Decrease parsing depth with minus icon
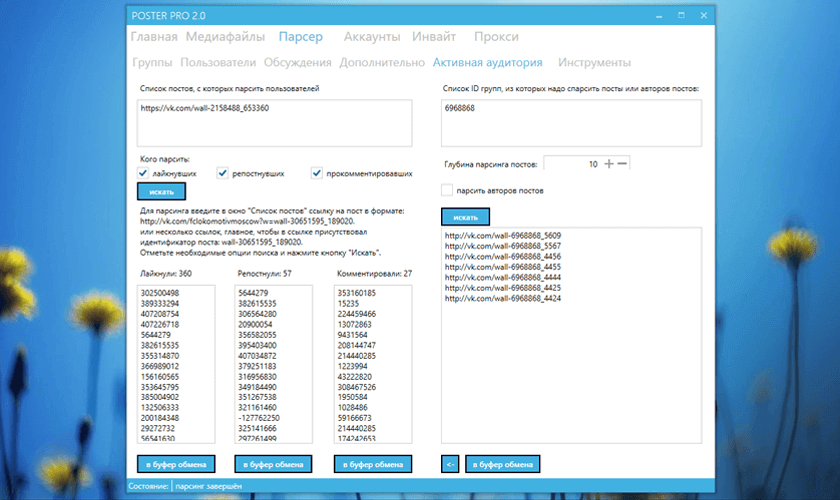 (622, 163)
